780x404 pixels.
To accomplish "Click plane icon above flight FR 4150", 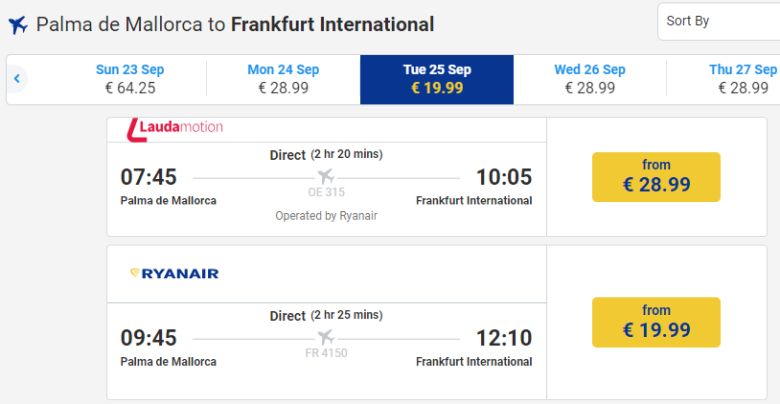I will pos(326,337).
